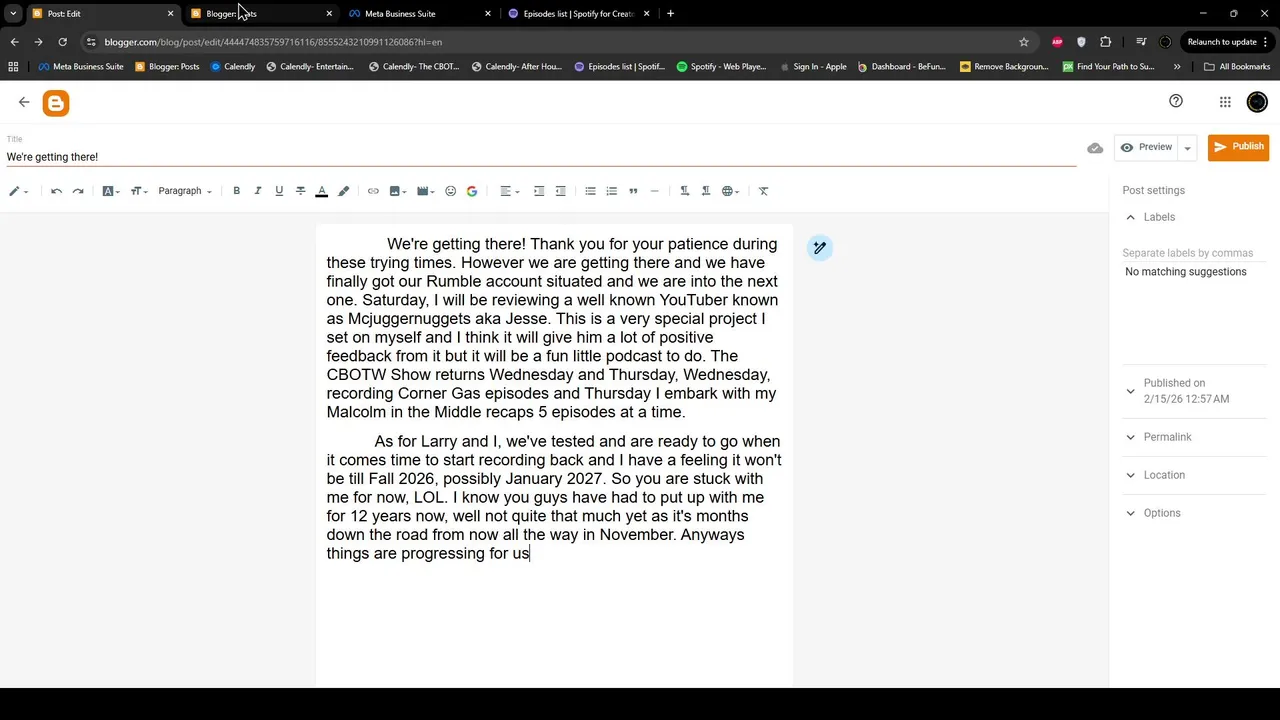Open the input tools language dropdown

pyautogui.click(x=731, y=191)
